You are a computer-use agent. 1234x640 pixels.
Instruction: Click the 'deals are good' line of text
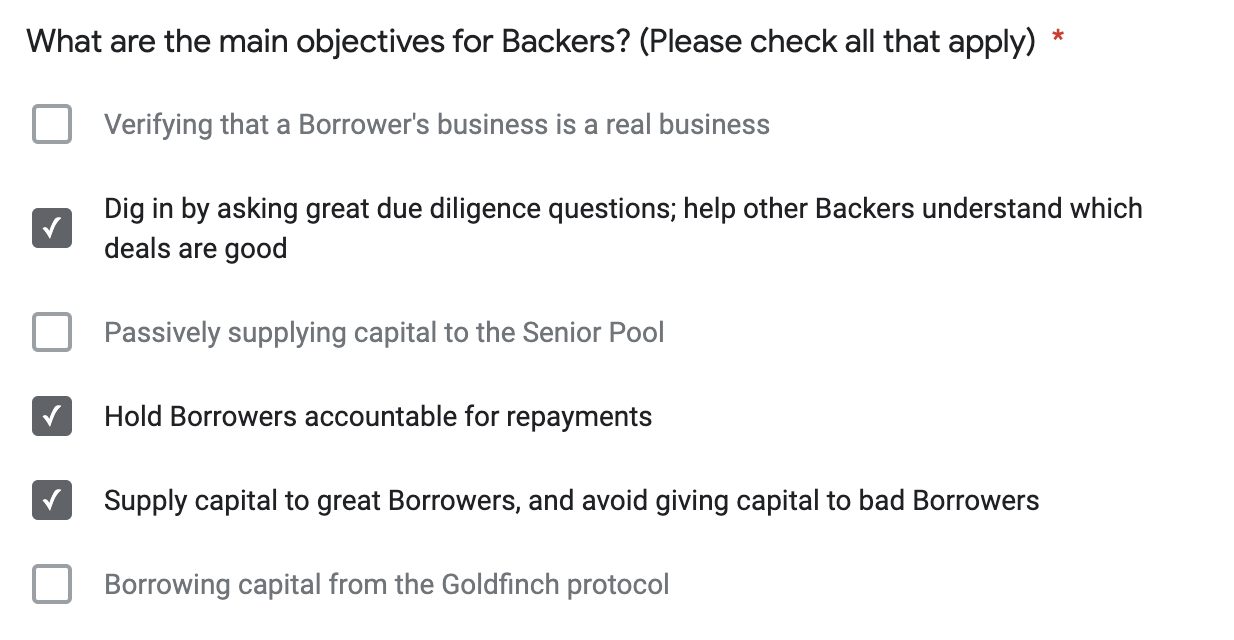195,249
